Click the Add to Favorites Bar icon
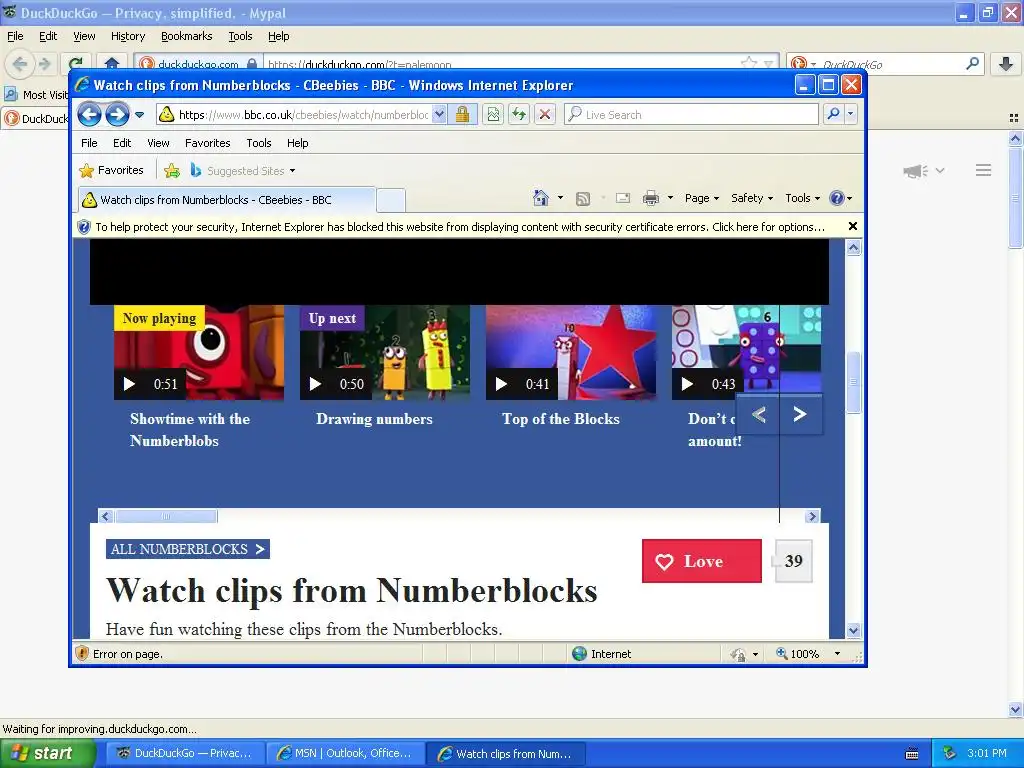 [x=172, y=170]
